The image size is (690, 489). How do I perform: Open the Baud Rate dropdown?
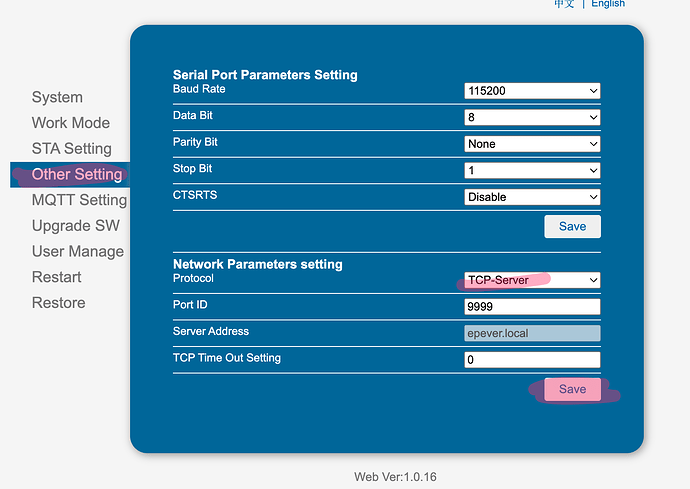pyautogui.click(x=532, y=91)
